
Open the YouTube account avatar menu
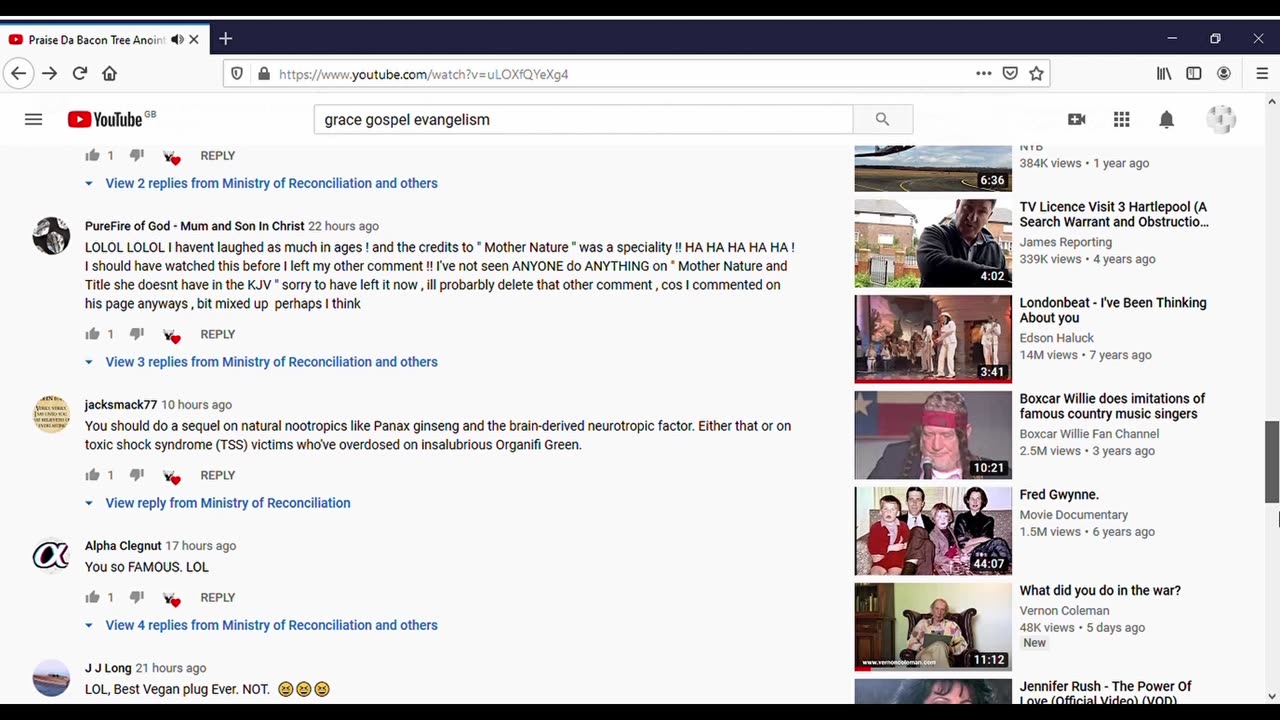1221,119
